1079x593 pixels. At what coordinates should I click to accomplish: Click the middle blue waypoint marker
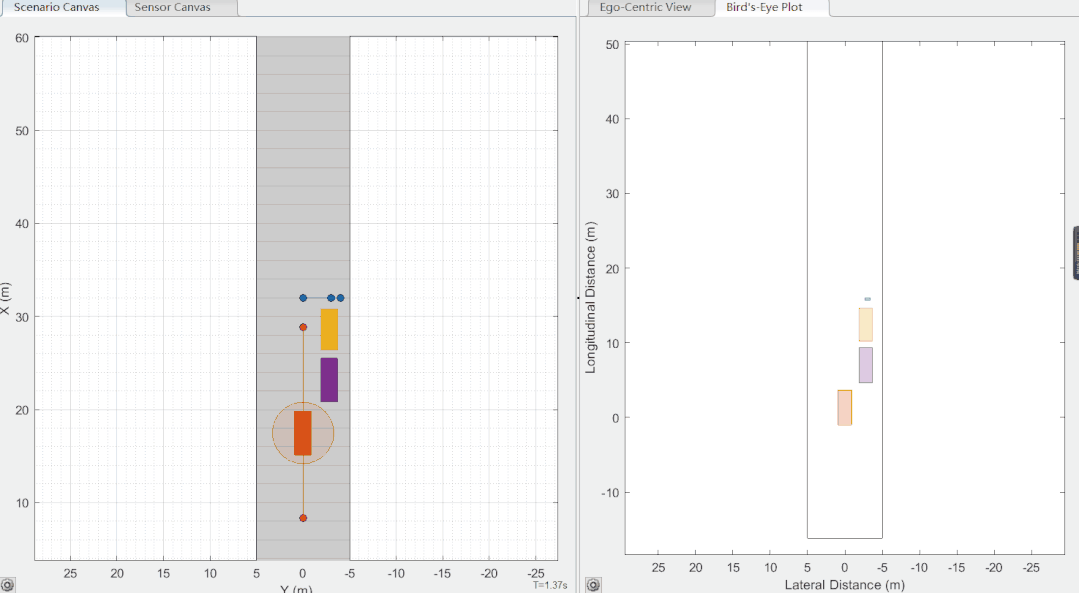(x=331, y=298)
